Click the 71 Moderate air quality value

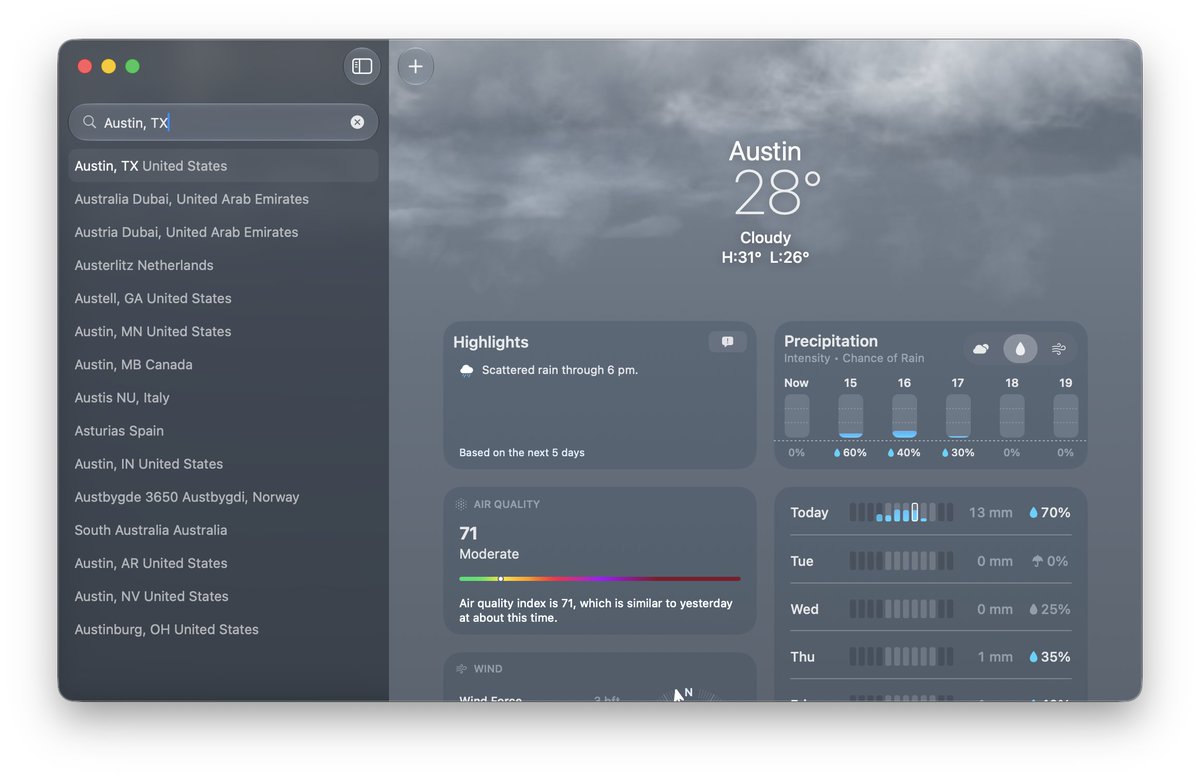click(489, 543)
